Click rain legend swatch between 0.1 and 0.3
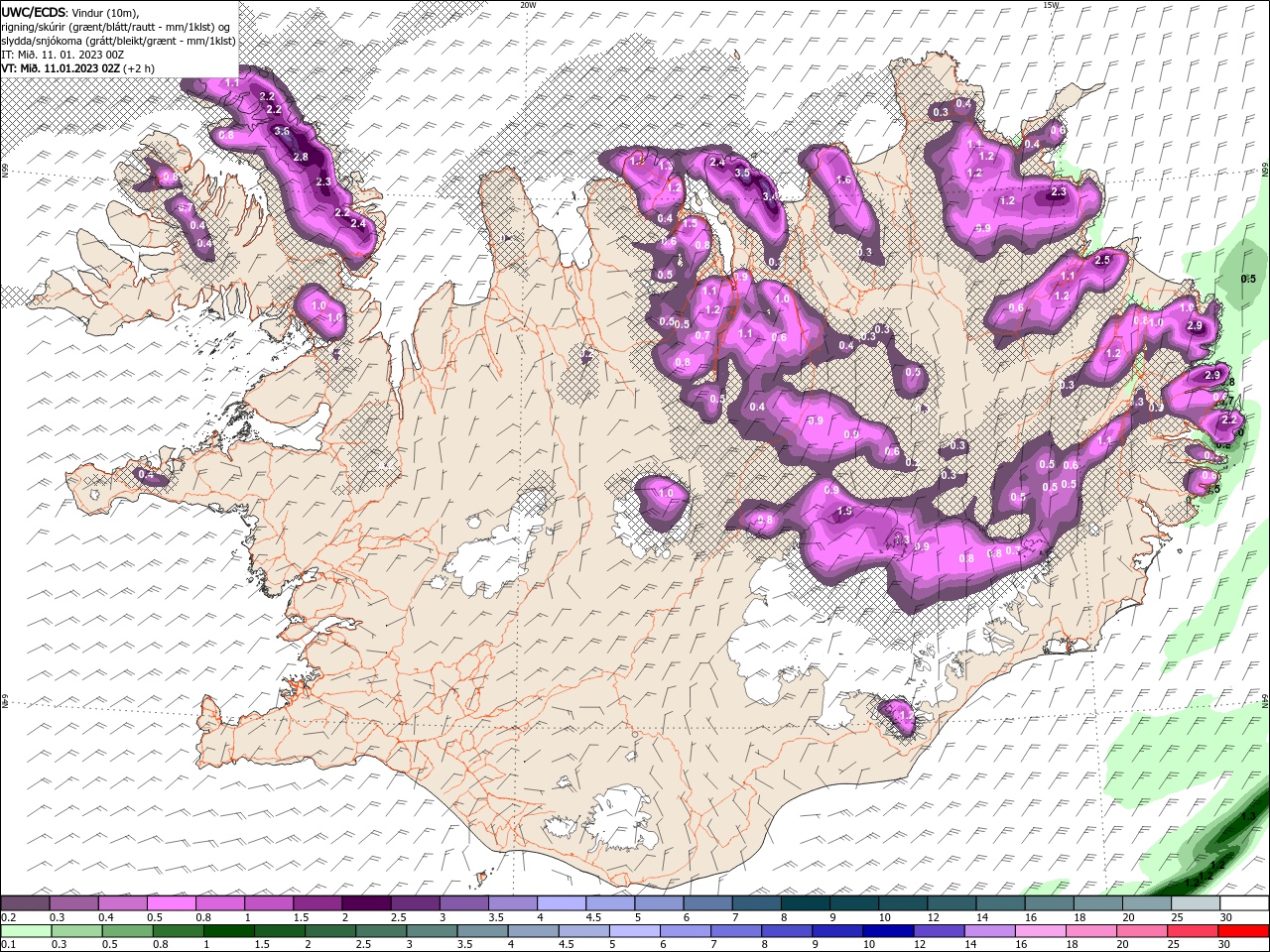Image resolution: width=1270 pixels, height=952 pixels. (27, 931)
